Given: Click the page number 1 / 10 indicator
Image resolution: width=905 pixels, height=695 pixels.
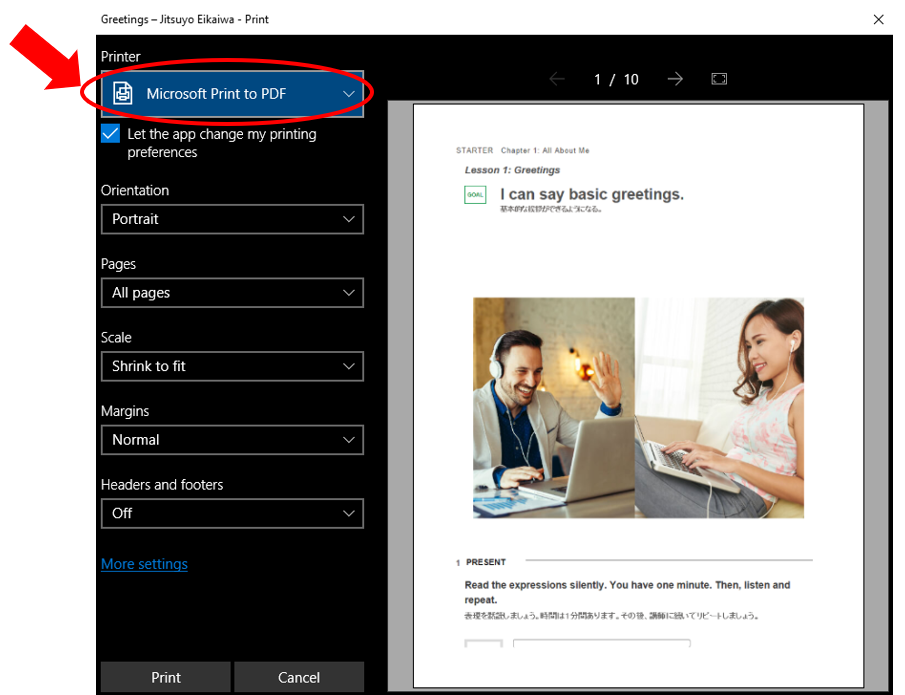Looking at the screenshot, I should point(616,79).
